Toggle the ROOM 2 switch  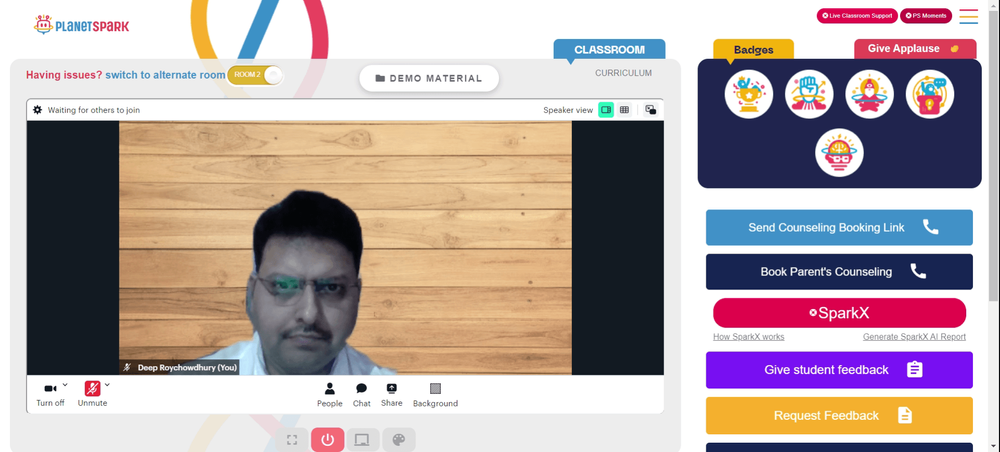(x=254, y=75)
